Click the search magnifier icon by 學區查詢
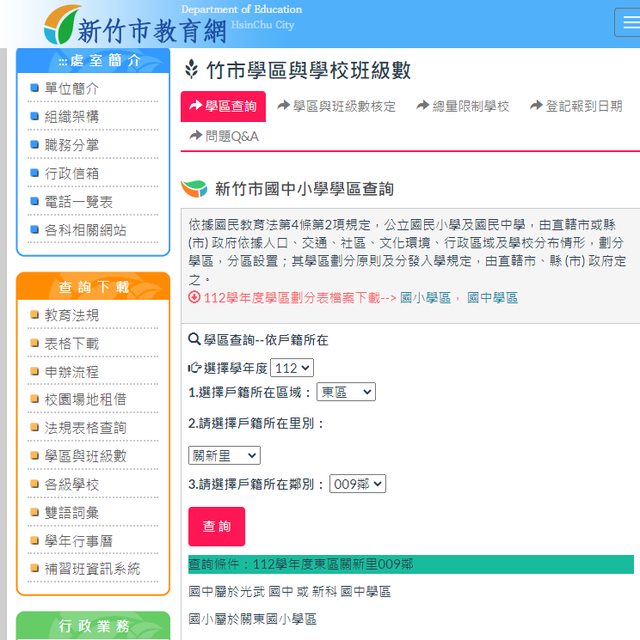Image resolution: width=640 pixels, height=640 pixels. (x=194, y=340)
